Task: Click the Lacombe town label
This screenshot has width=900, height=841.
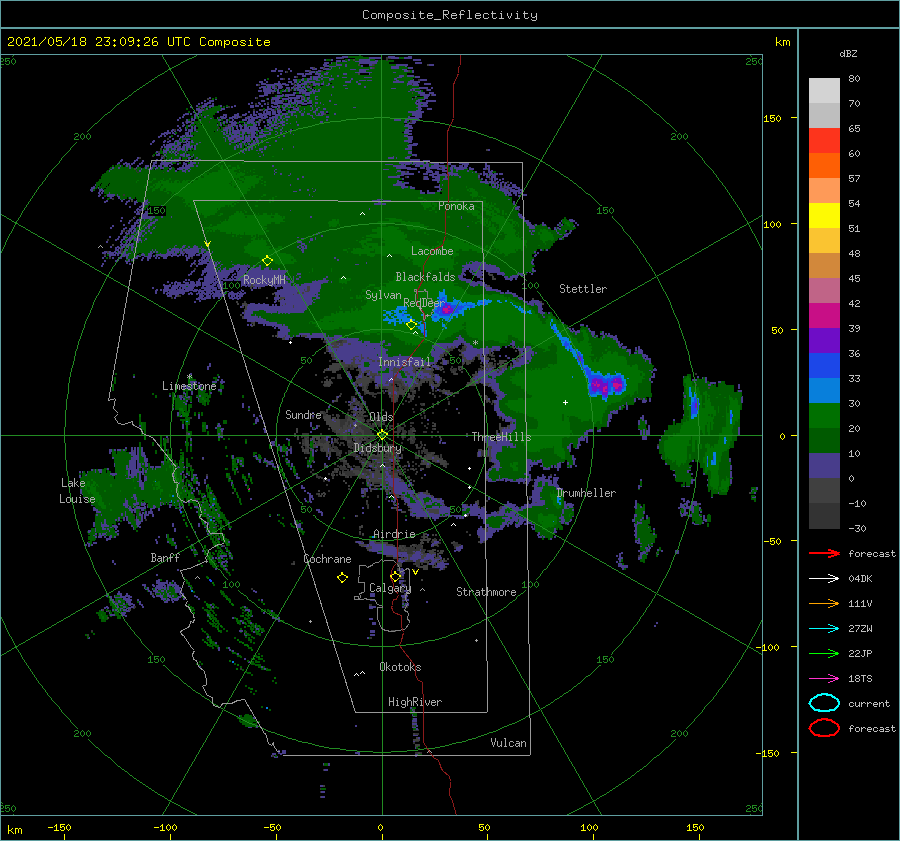Action: click(432, 251)
